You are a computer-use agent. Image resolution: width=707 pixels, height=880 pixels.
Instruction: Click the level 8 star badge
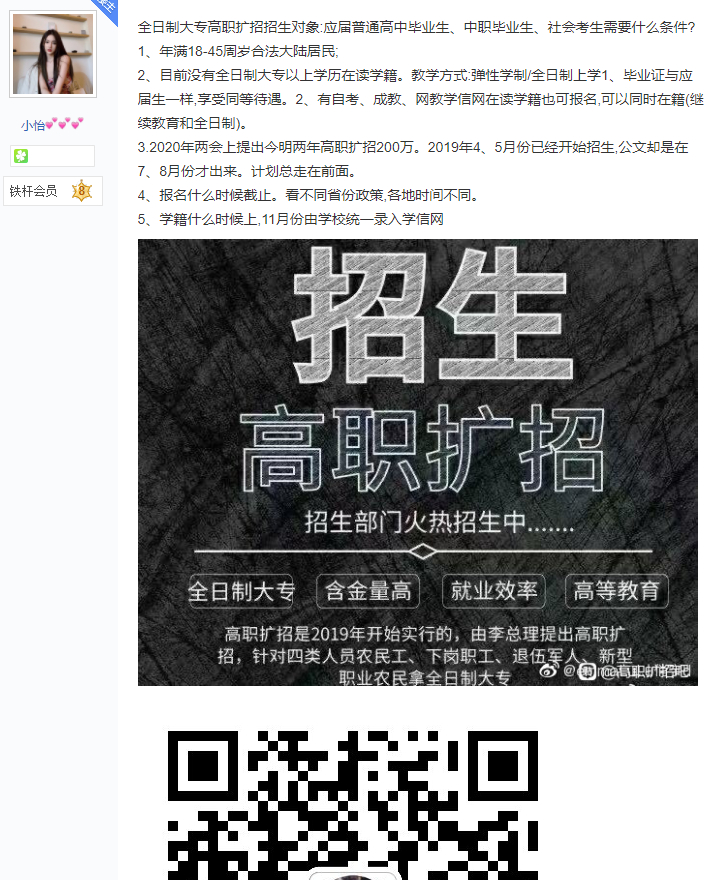tap(82, 191)
